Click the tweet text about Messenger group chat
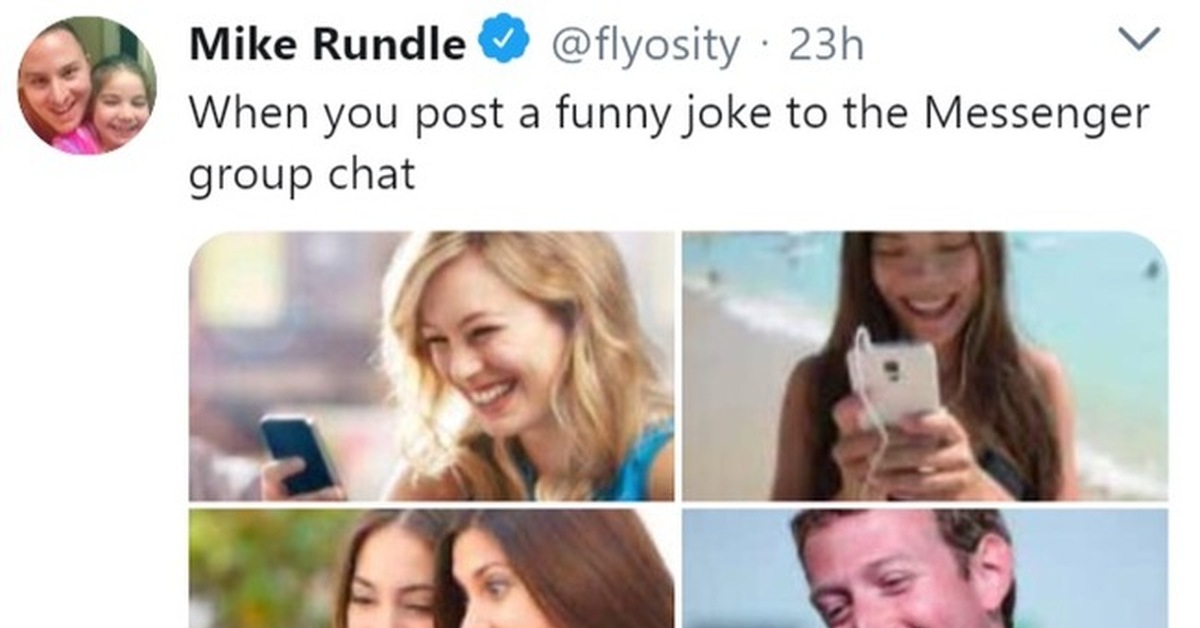Image resolution: width=1200 pixels, height=628 pixels. 670,143
